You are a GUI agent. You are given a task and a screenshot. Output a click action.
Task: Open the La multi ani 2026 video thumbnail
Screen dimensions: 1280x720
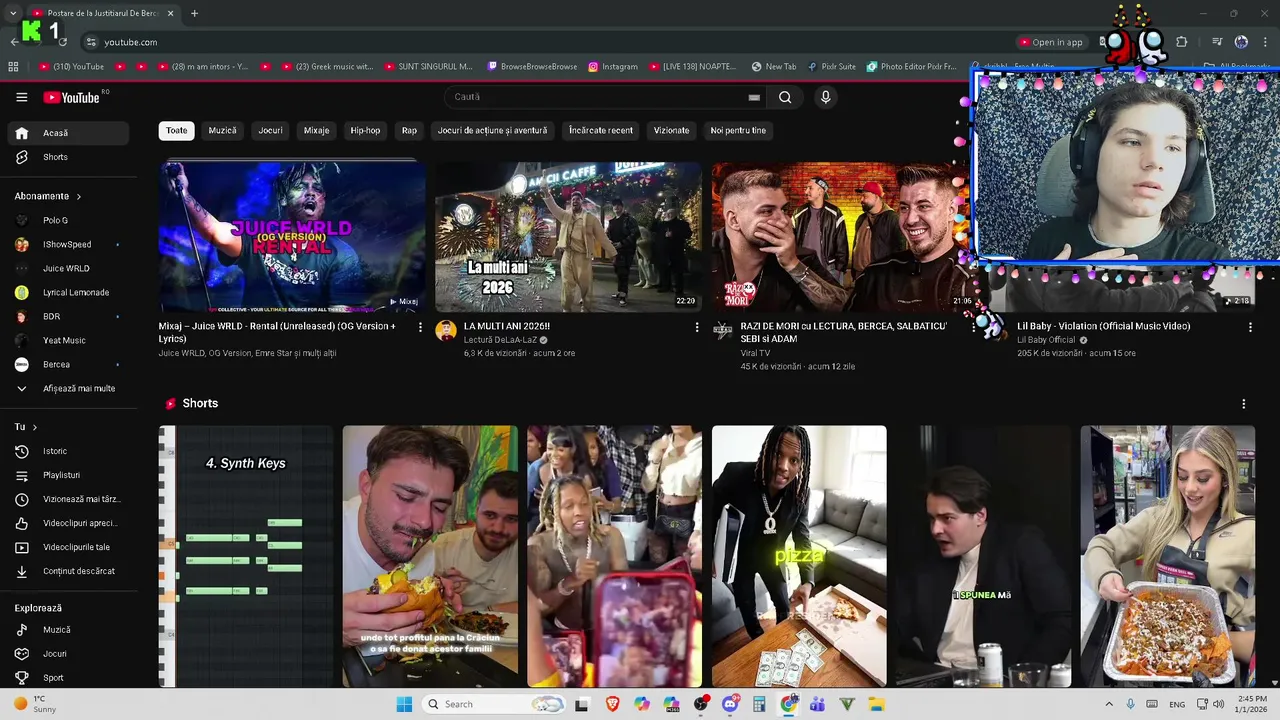point(568,237)
